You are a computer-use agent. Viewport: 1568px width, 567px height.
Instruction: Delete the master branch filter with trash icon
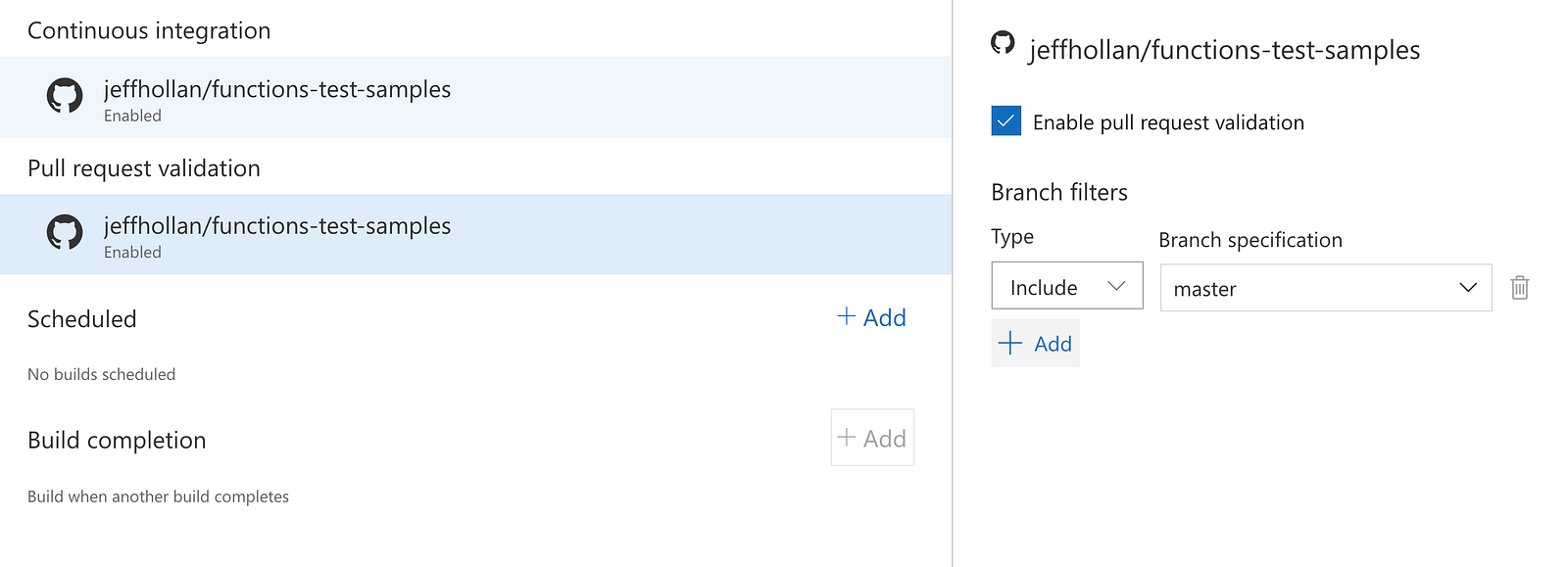point(1519,288)
